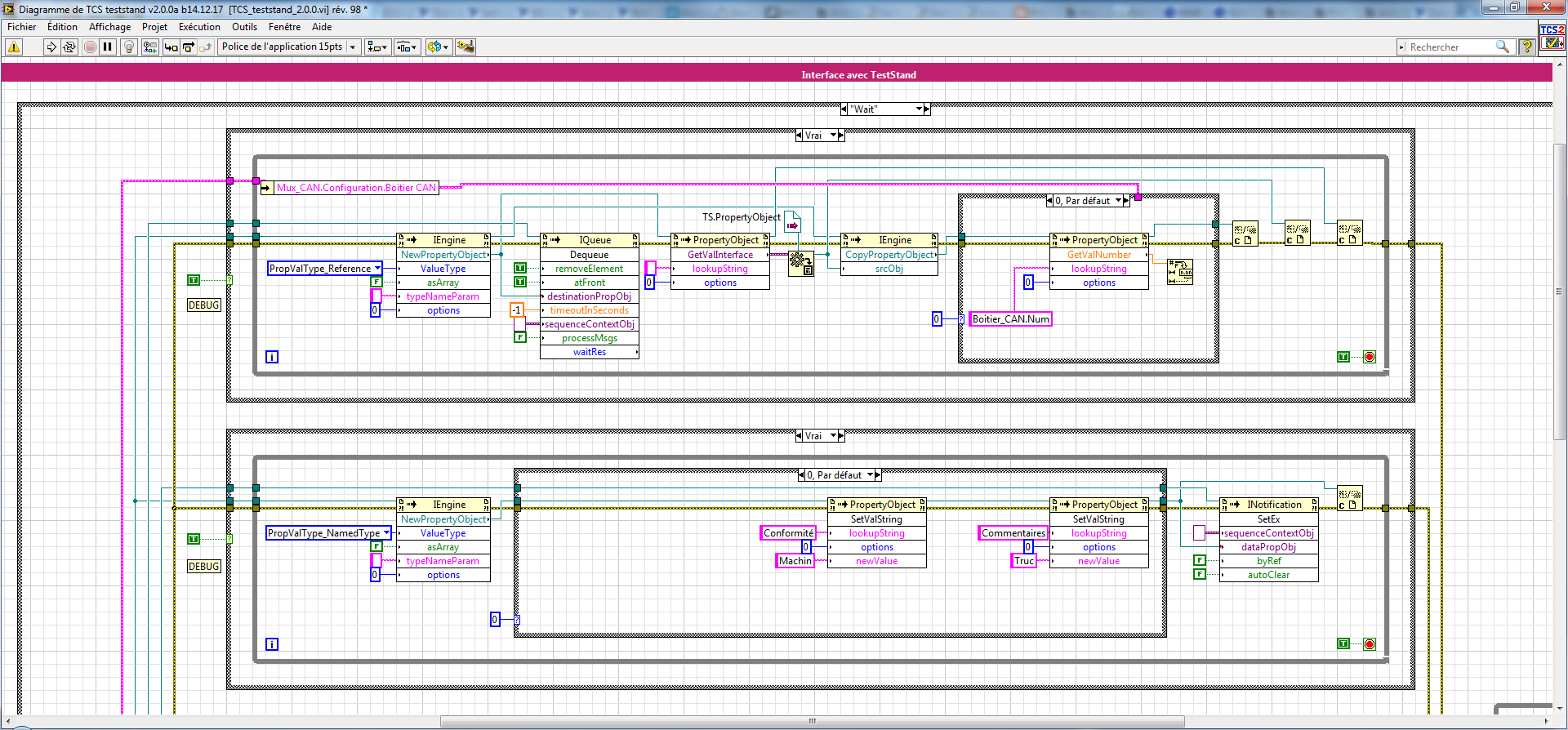Toggle False constant wired to autoClear
1568x730 pixels.
pos(1199,574)
